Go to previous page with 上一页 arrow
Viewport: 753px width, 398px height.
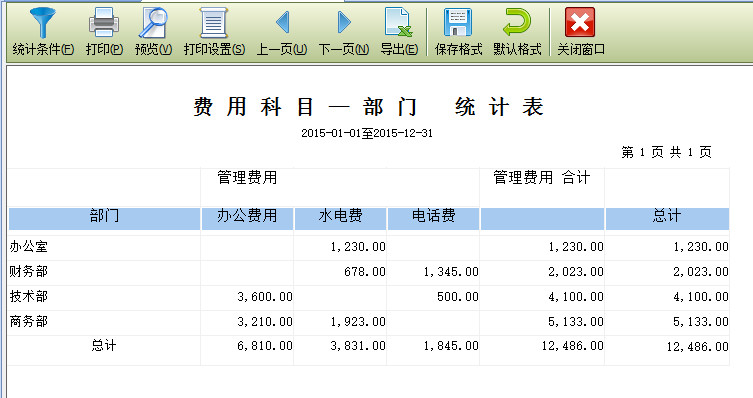282,23
